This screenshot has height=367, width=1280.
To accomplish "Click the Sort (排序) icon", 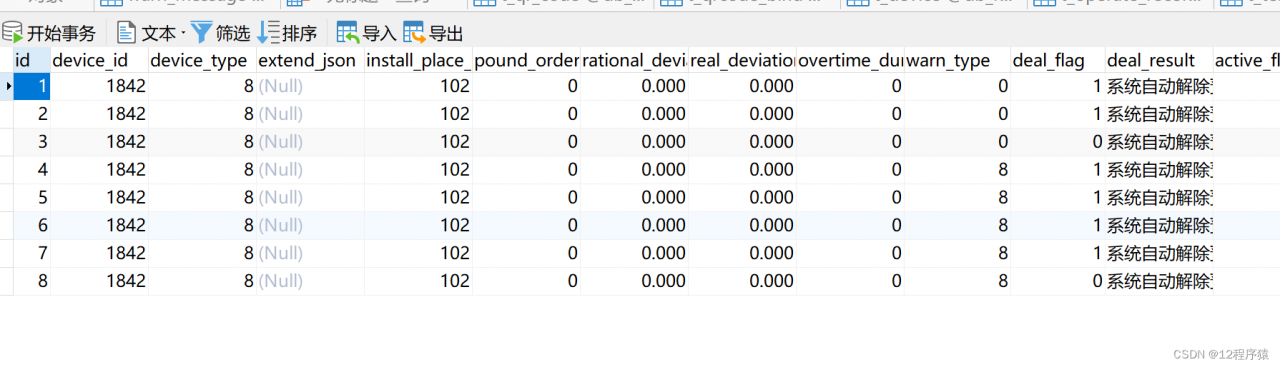I will pos(268,33).
